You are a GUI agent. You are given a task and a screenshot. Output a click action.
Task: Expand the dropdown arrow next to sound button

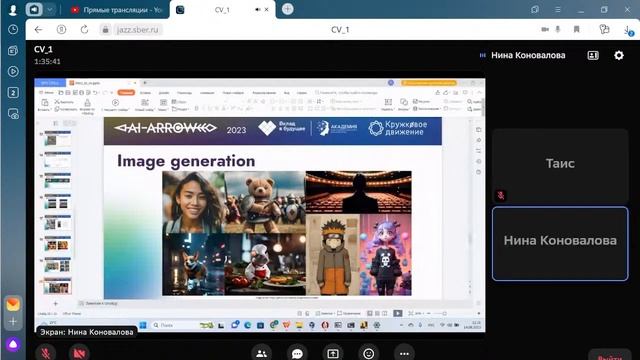(x=50, y=9)
